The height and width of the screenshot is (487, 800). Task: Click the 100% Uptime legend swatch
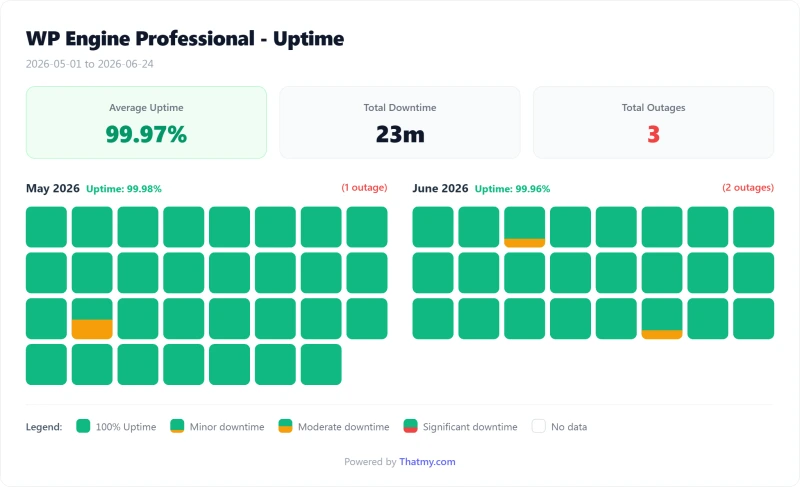pos(83,426)
